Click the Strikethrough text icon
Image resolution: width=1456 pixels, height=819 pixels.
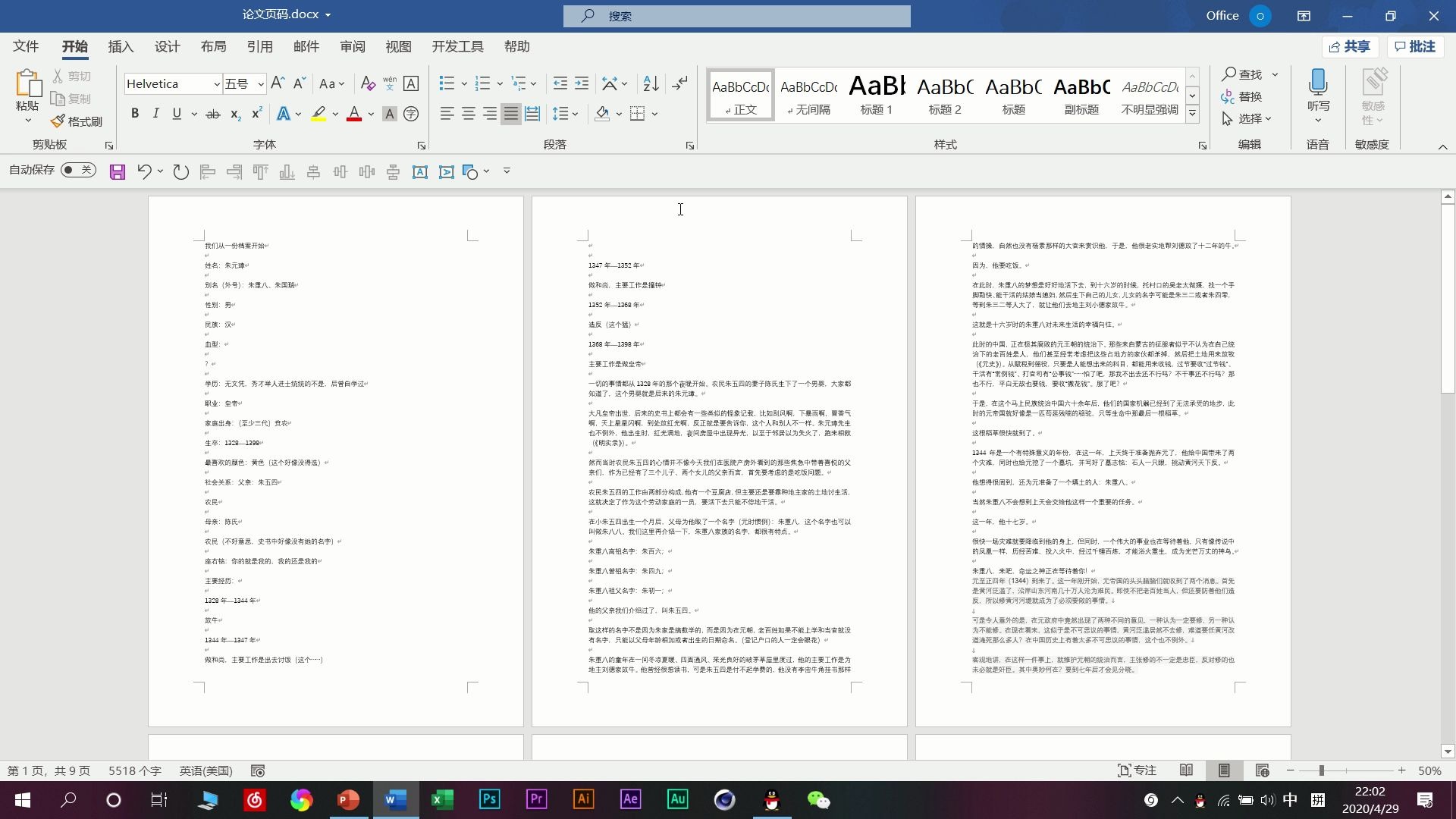click(x=213, y=114)
